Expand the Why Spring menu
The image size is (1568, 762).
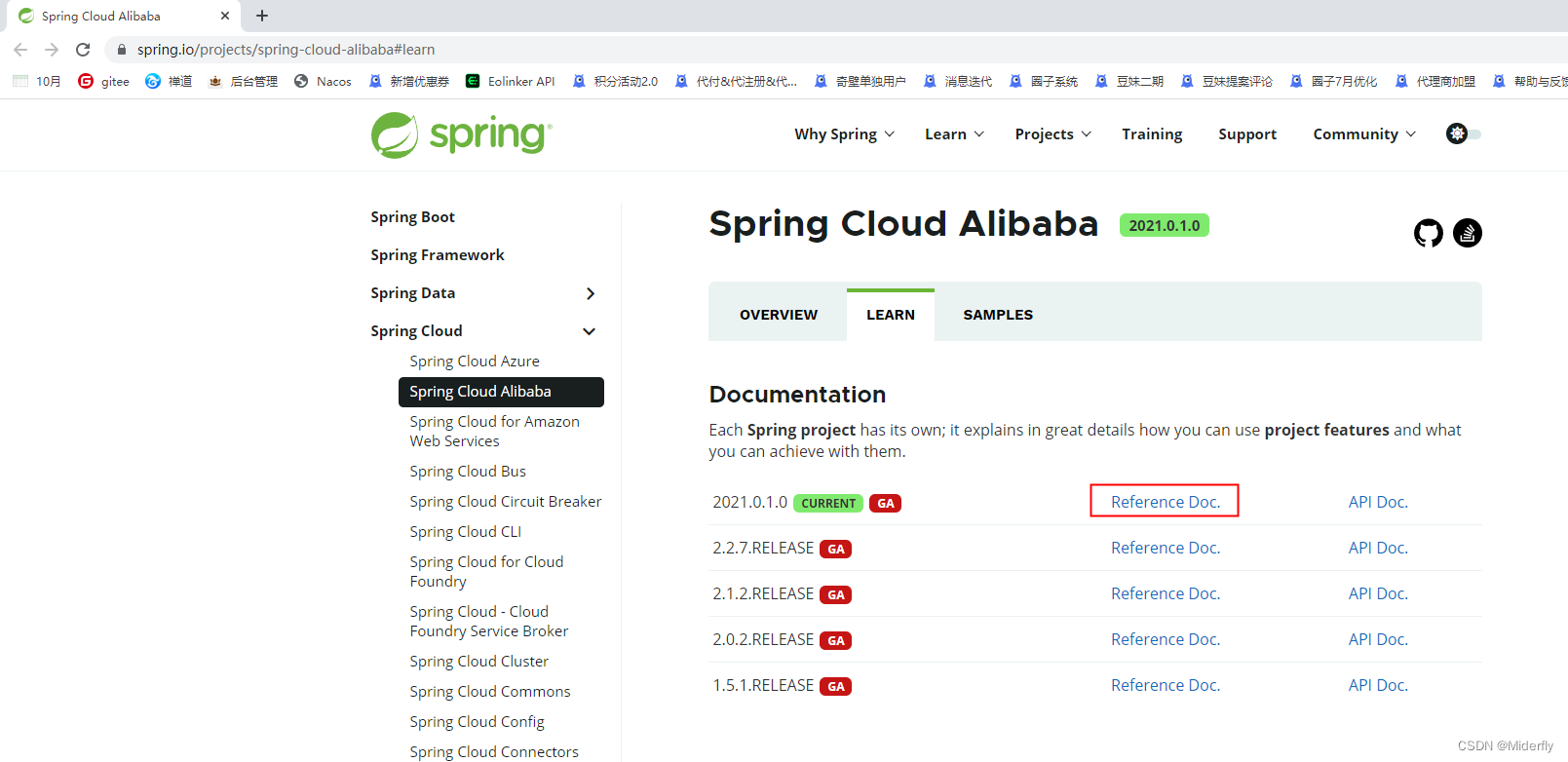coord(844,134)
